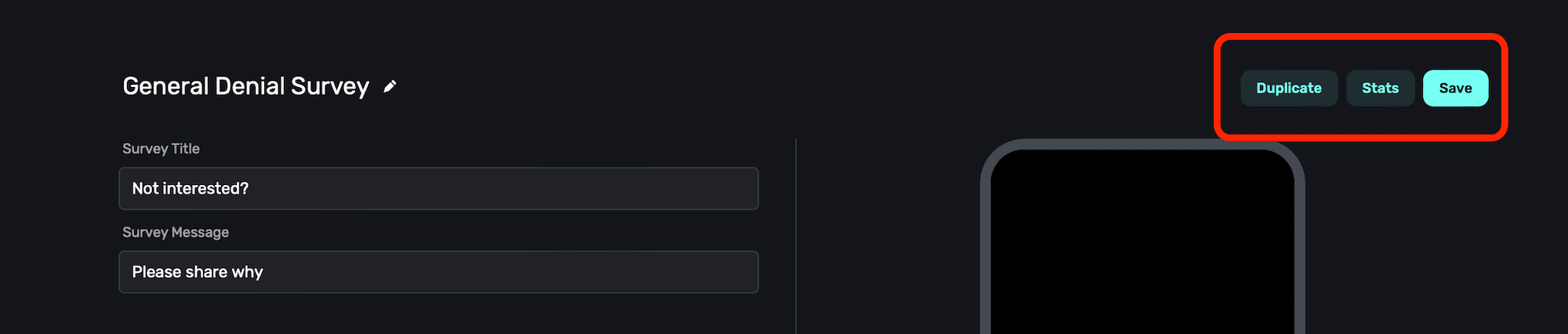Screen dimensions: 1568x334
Task: Click the word "General" in the heading
Action: pos(165,86)
